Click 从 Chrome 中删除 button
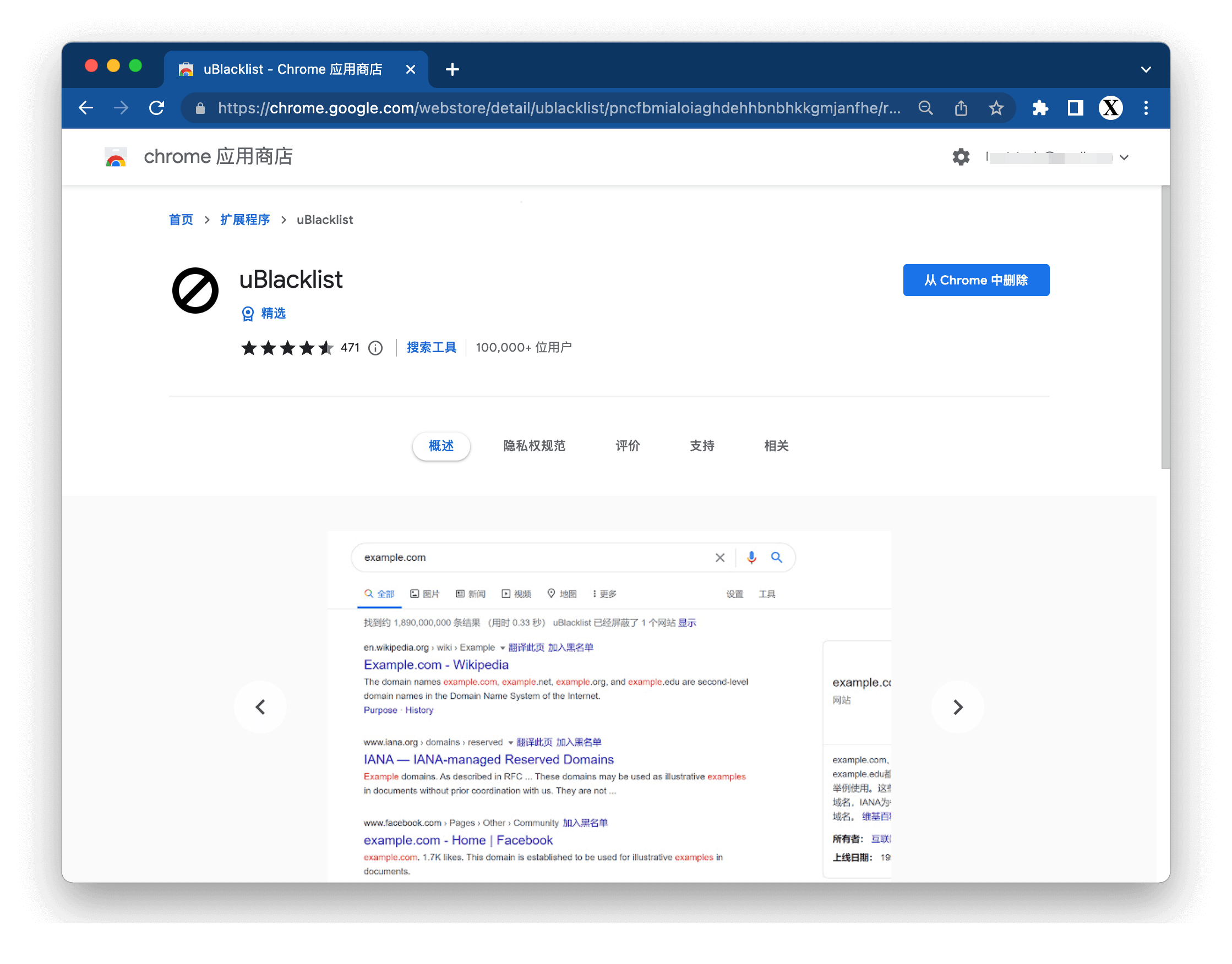 [x=975, y=280]
